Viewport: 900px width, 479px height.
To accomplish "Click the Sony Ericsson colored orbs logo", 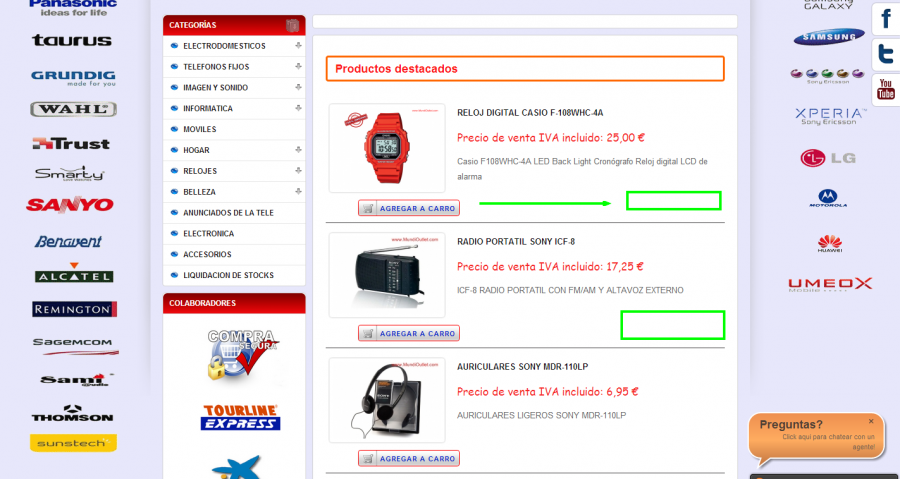I will (827, 76).
